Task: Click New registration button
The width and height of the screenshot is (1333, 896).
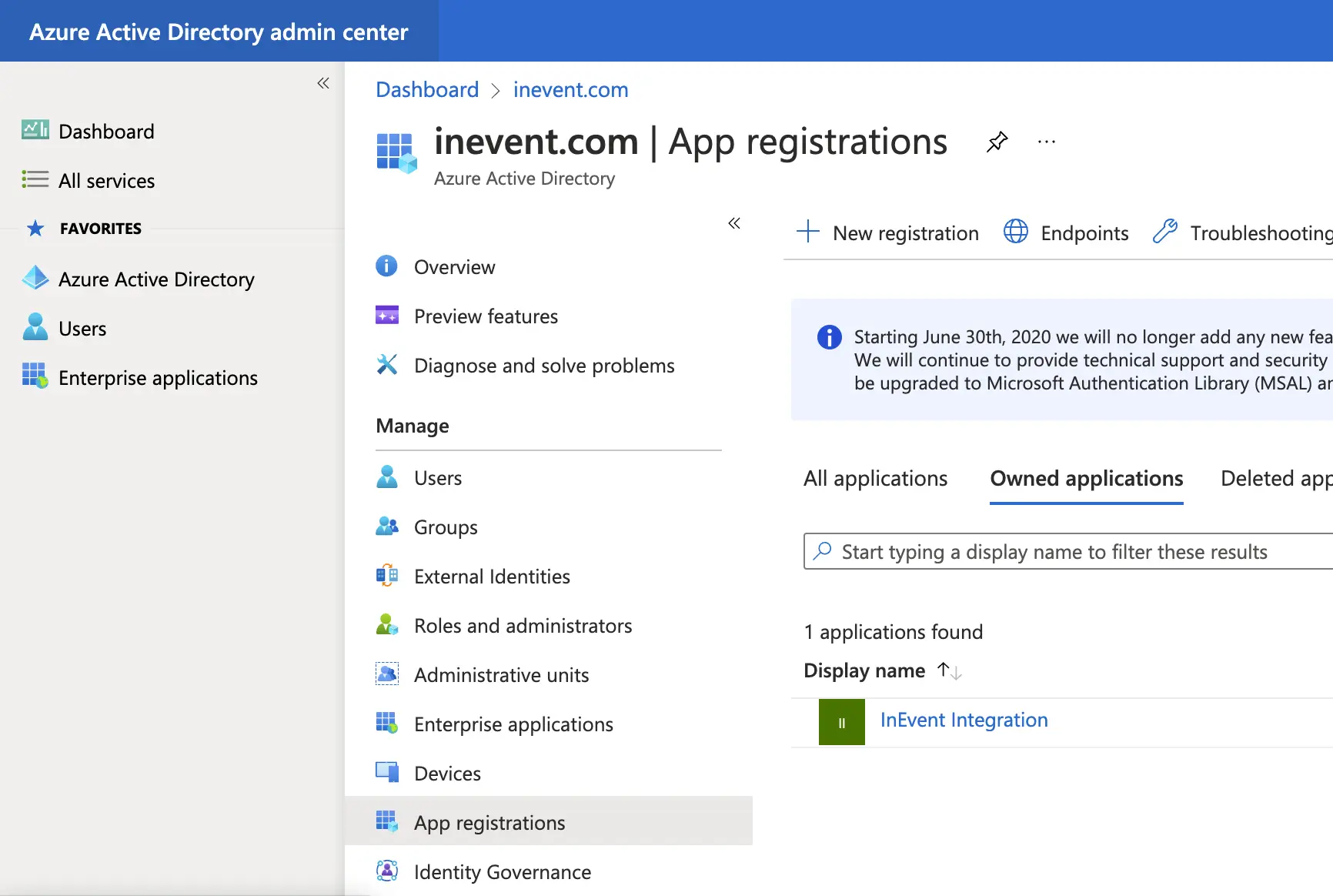Action: (x=887, y=232)
